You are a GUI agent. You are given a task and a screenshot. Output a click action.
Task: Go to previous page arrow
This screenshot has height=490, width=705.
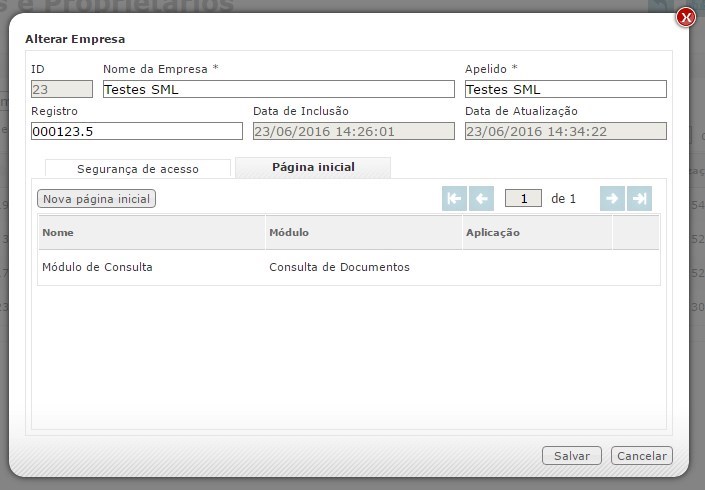point(481,199)
